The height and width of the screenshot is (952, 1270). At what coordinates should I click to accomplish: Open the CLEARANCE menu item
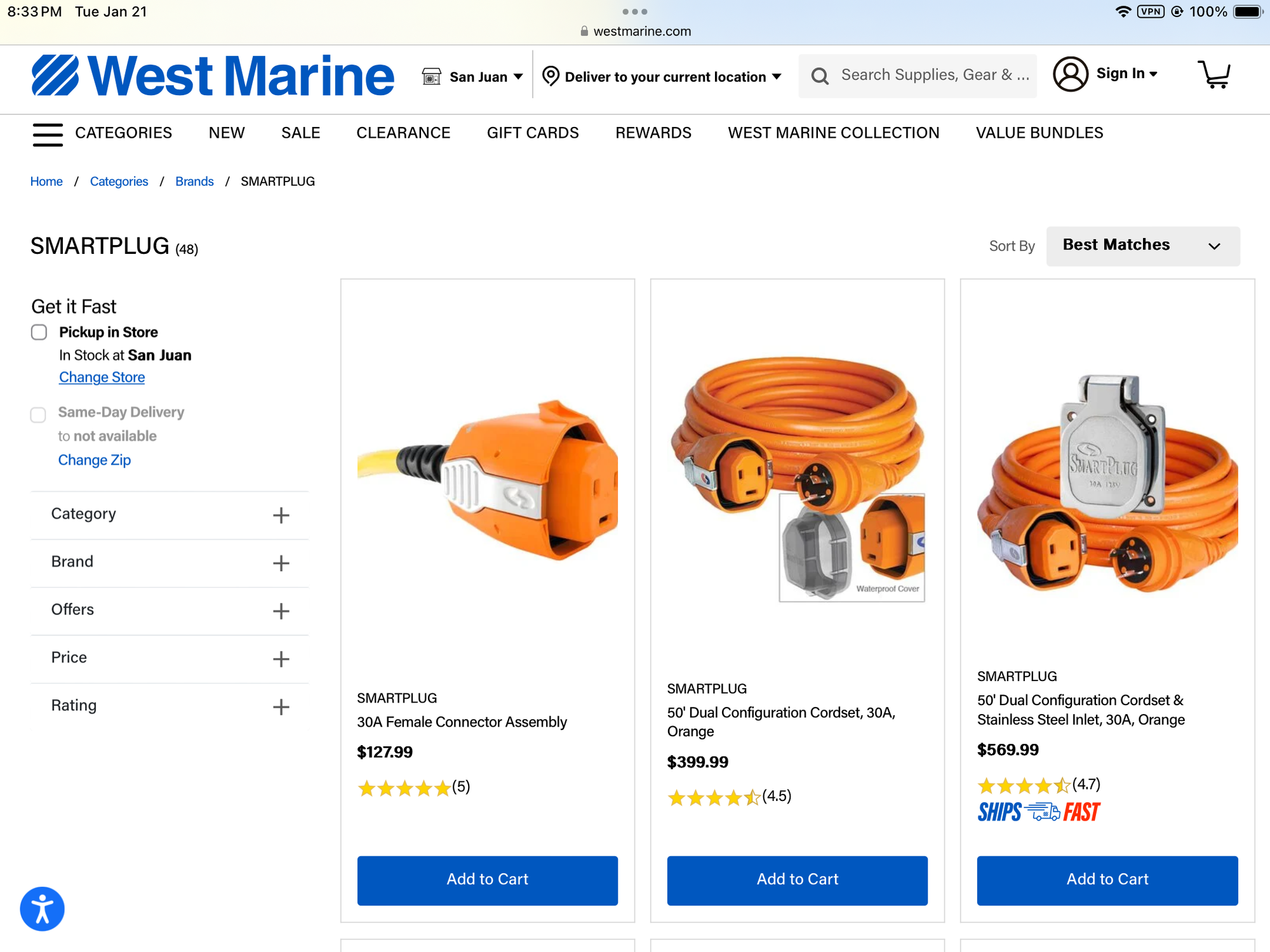pos(403,133)
